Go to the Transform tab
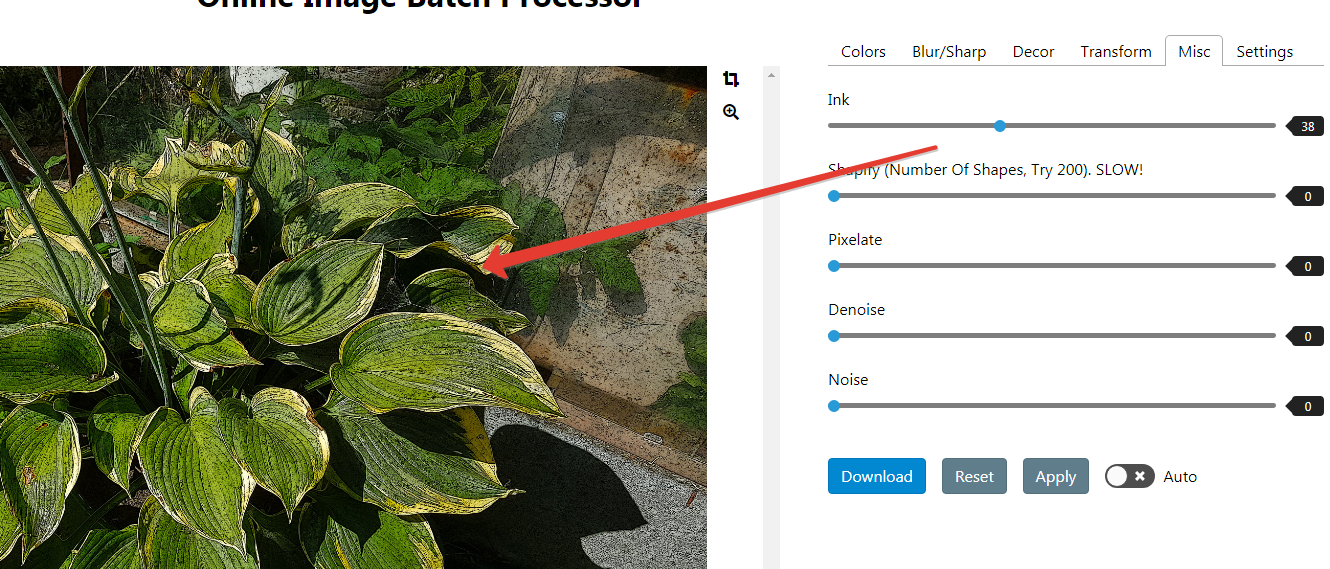The width and height of the screenshot is (1330, 569). coord(1116,52)
